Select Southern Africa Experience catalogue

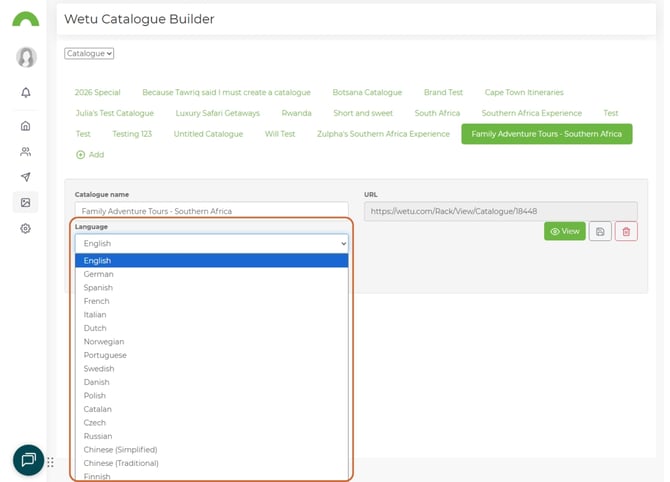532,113
